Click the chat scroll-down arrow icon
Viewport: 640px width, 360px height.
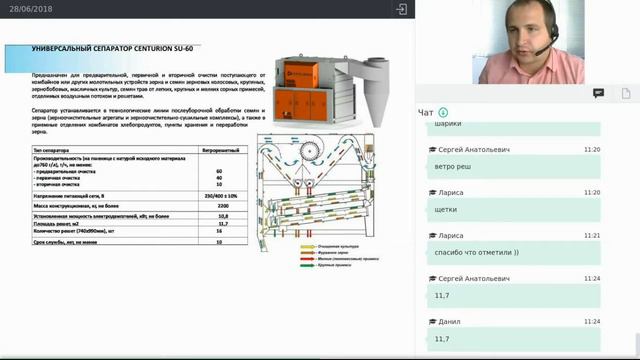point(443,112)
